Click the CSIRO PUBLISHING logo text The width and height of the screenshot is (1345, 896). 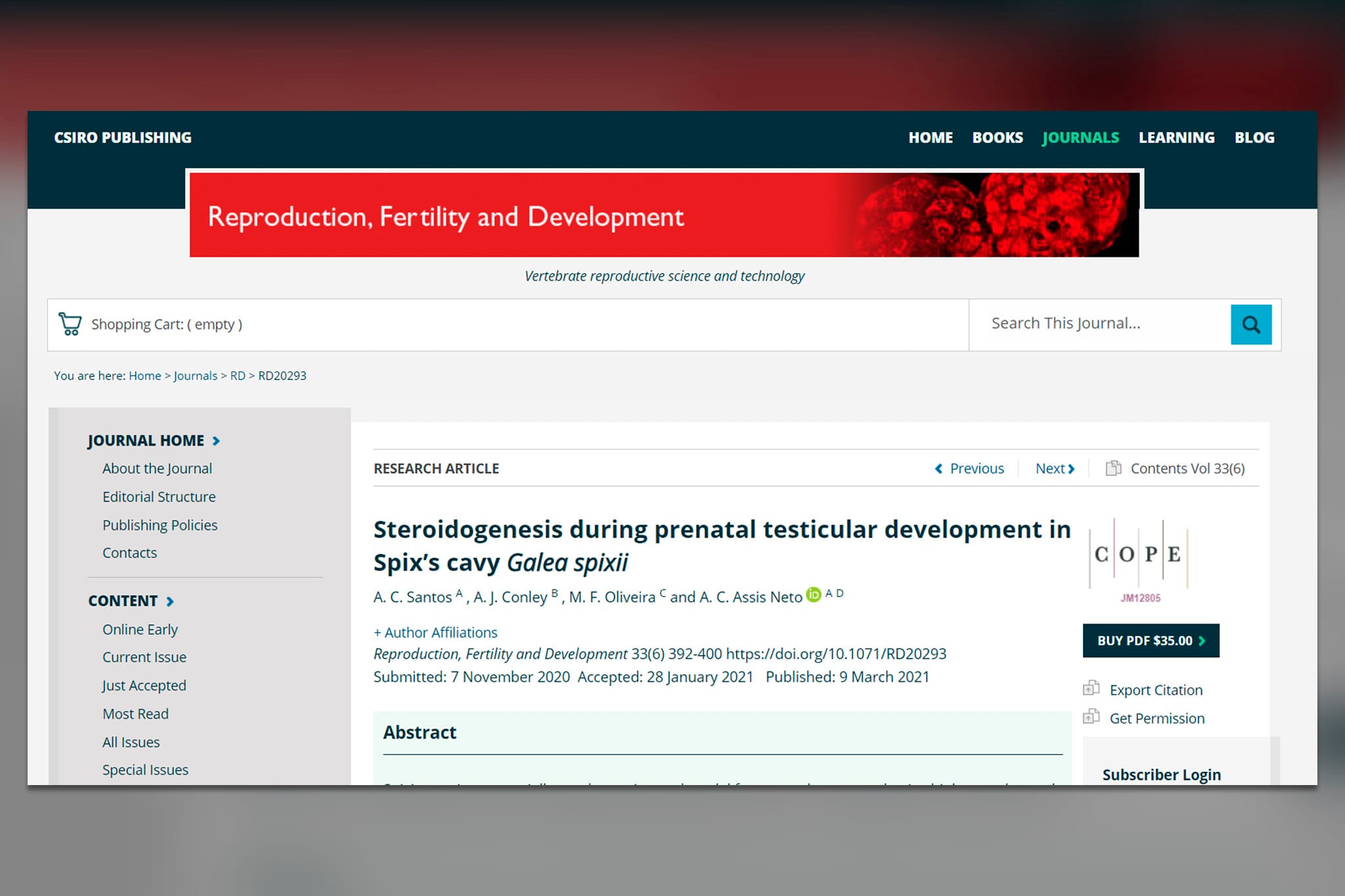[123, 138]
